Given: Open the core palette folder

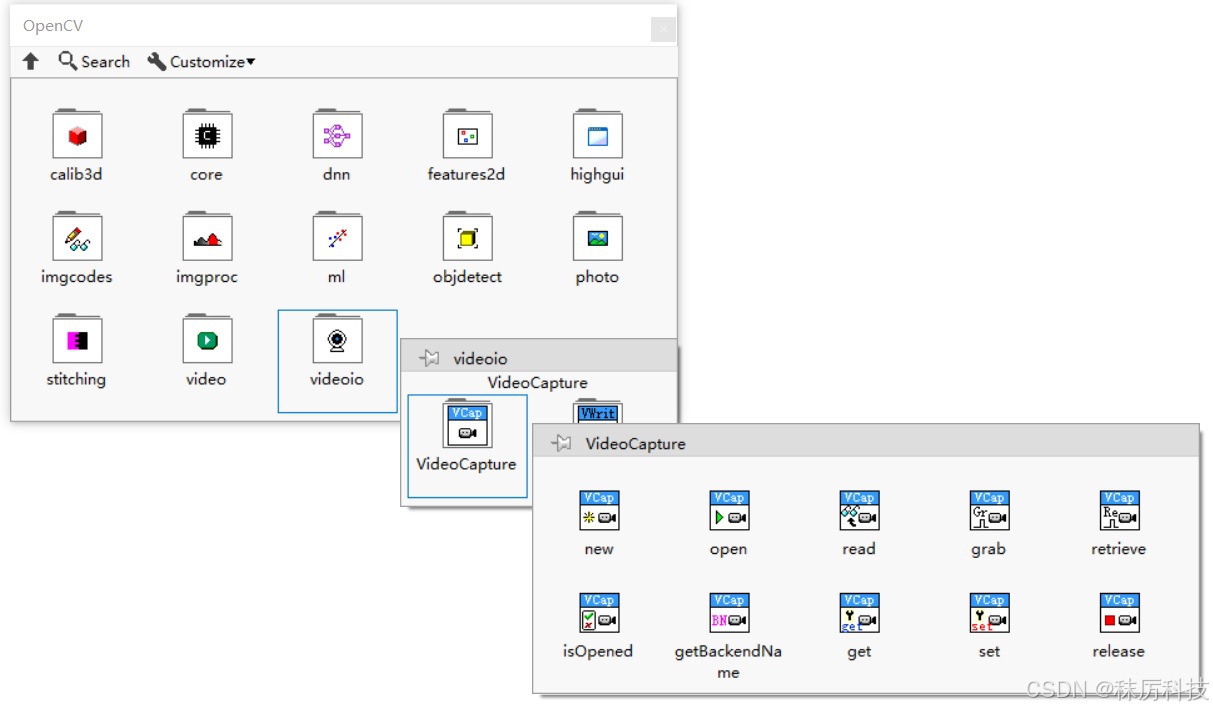Looking at the screenshot, I should (x=207, y=135).
